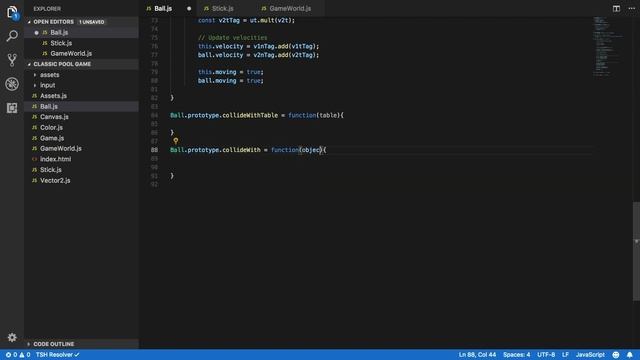This screenshot has width=640, height=360.
Task: Open Source Control view icon
Action: (12, 60)
